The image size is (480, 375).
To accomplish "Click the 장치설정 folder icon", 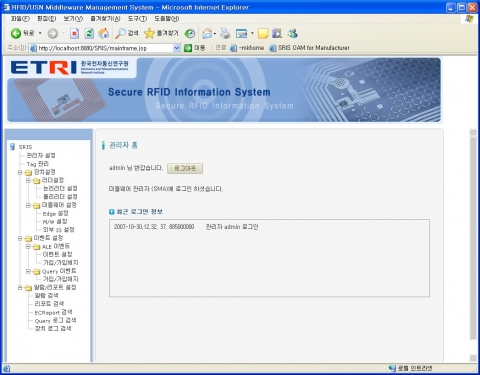I will [x=28, y=172].
